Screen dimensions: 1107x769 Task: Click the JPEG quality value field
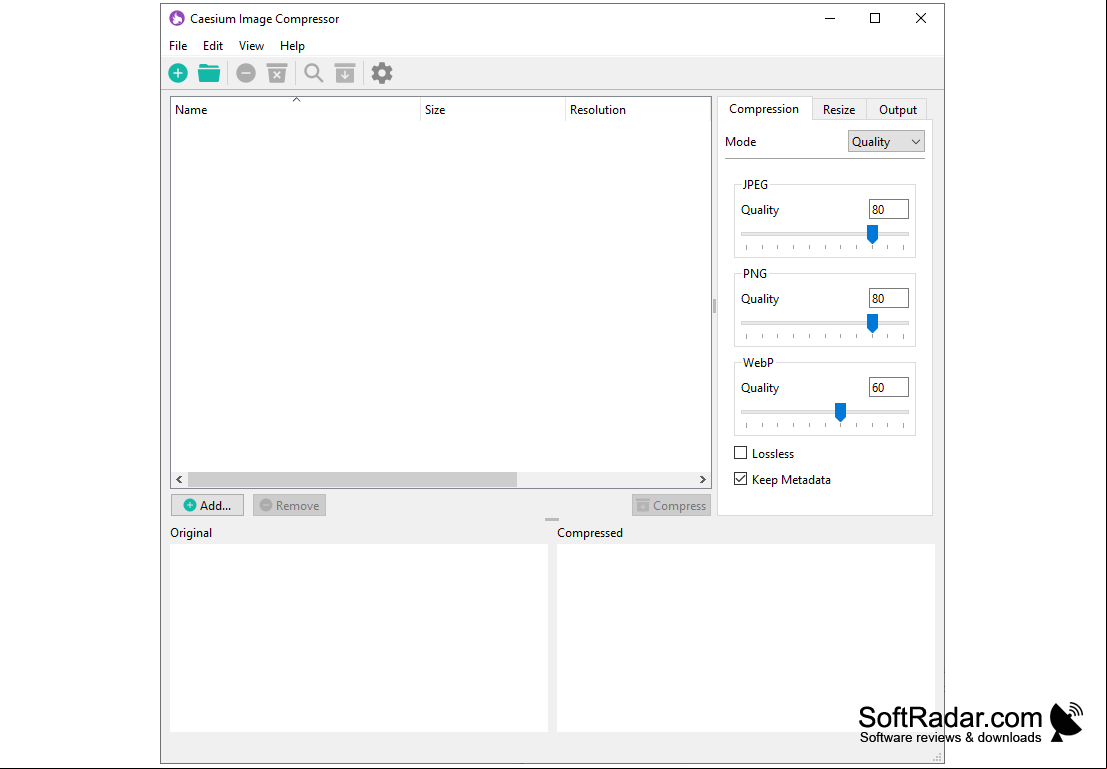click(888, 210)
